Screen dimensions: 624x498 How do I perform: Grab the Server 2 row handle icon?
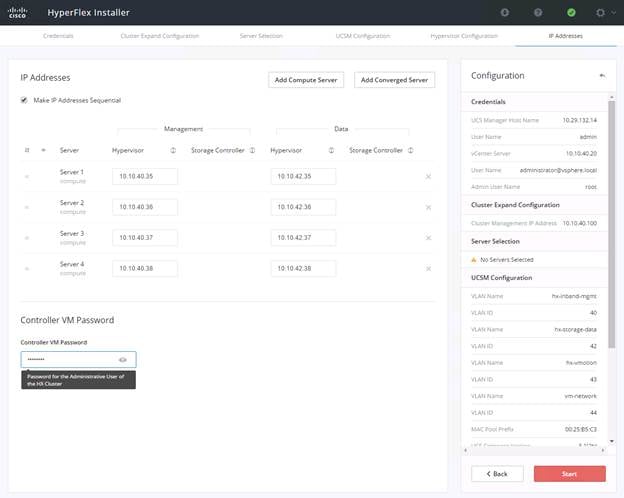pos(27,207)
